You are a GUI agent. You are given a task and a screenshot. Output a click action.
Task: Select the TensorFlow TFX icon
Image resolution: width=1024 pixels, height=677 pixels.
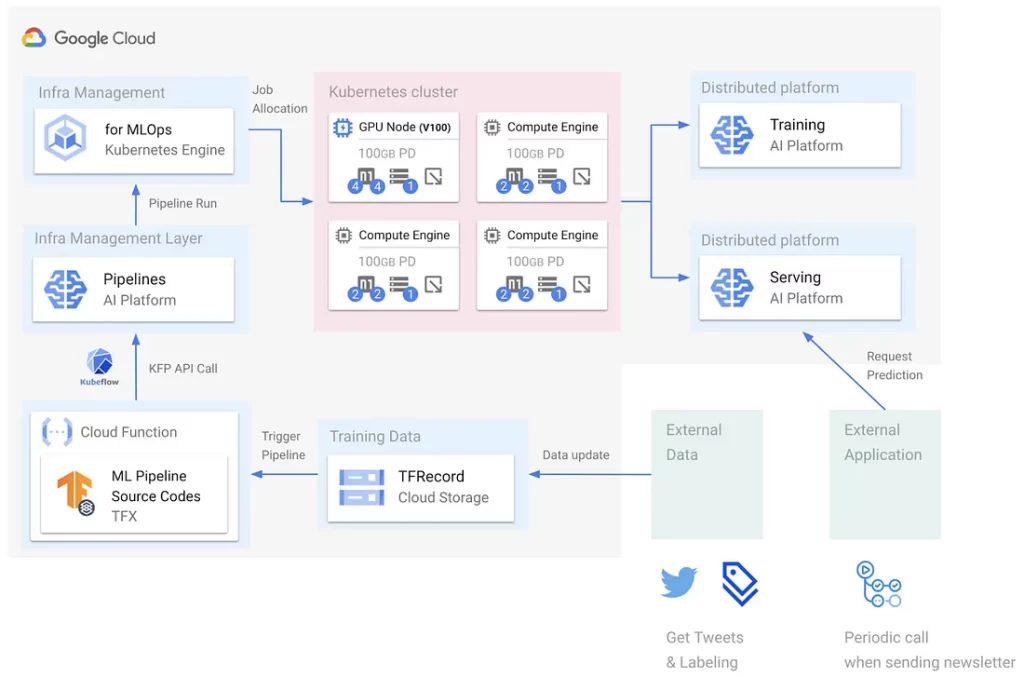click(75, 493)
